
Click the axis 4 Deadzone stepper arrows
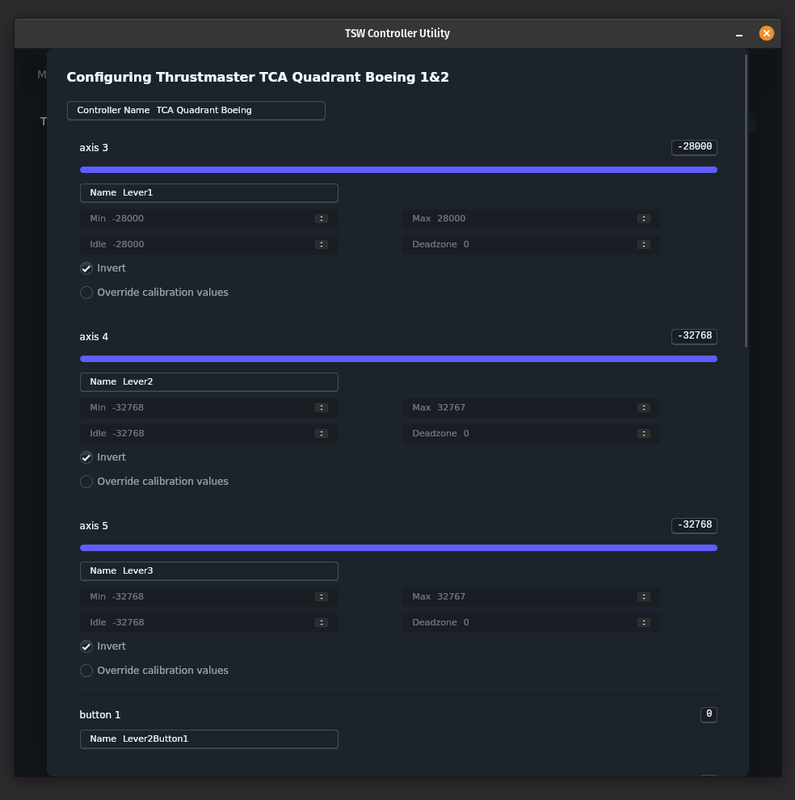click(643, 434)
